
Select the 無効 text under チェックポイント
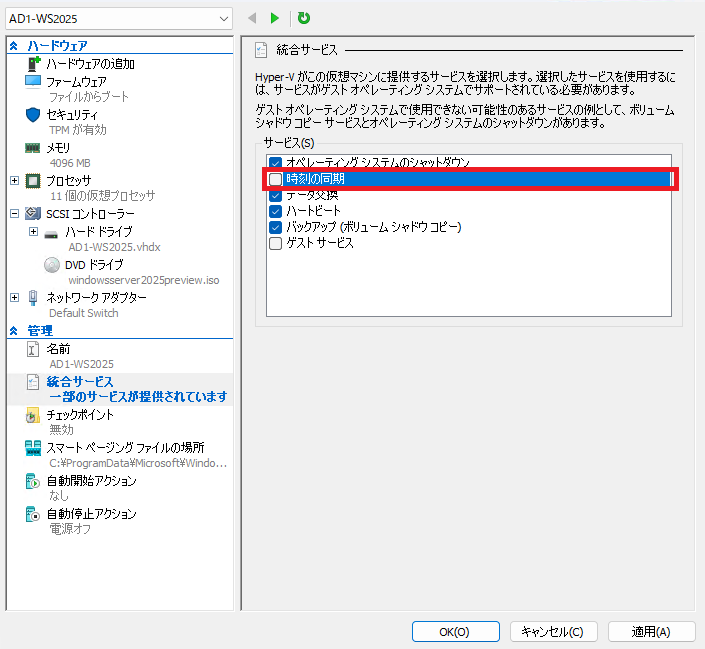[x=61, y=430]
